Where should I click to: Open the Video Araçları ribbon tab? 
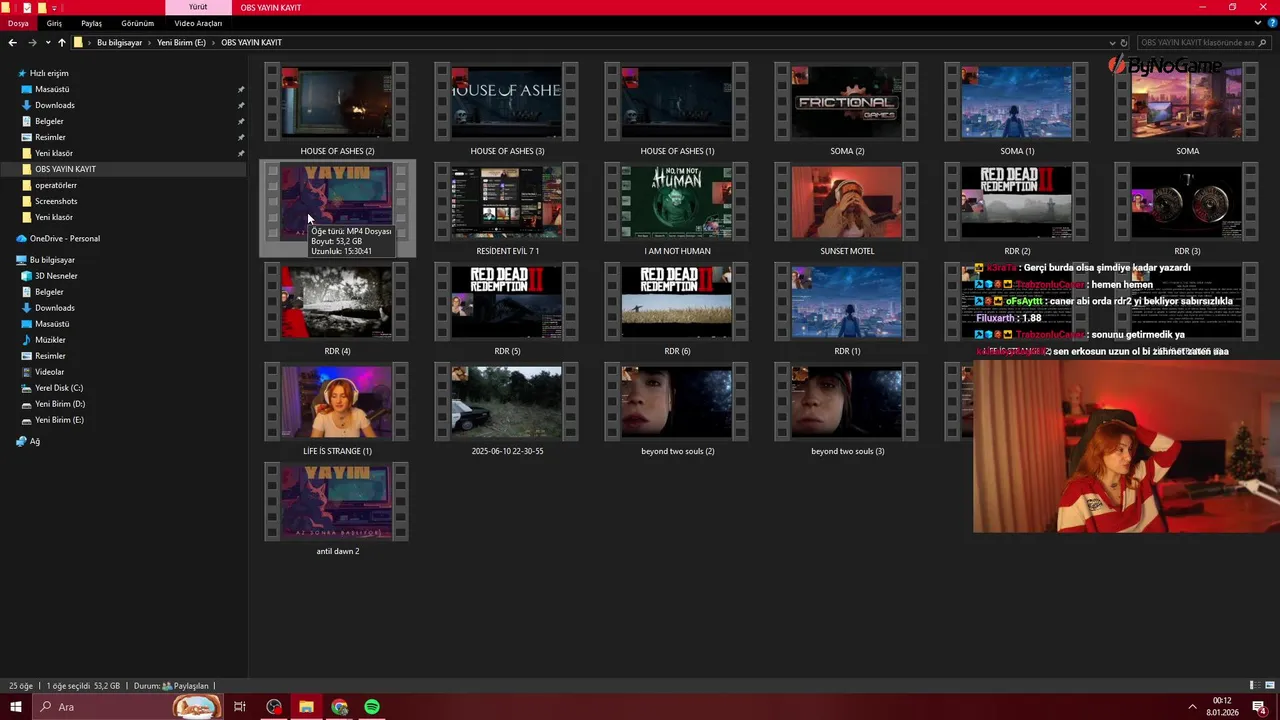click(x=198, y=23)
